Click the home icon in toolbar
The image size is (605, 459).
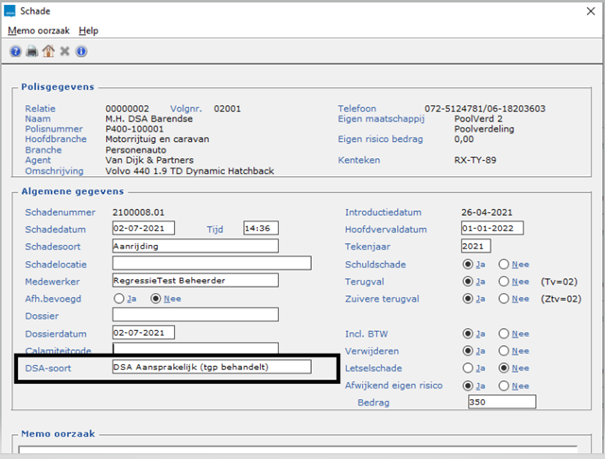point(48,51)
